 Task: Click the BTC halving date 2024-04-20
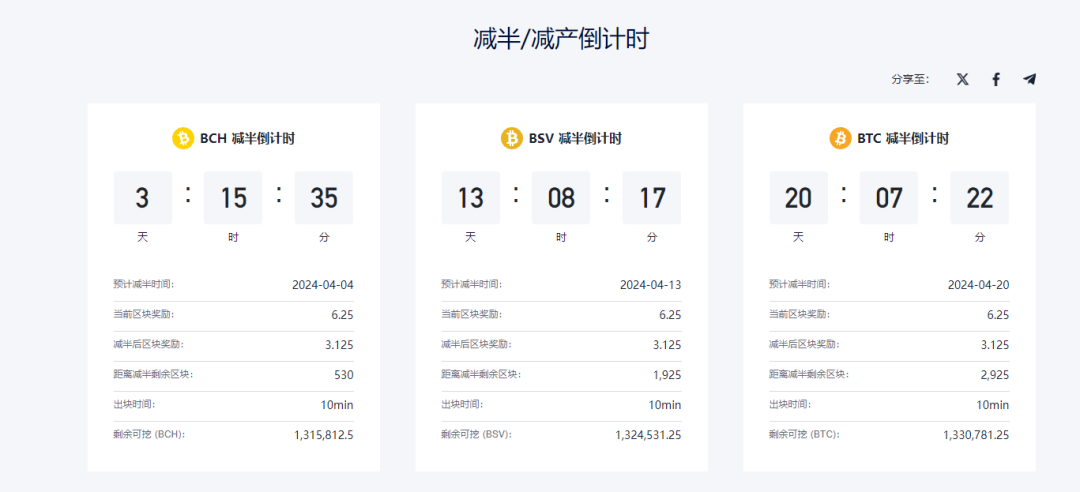click(978, 285)
